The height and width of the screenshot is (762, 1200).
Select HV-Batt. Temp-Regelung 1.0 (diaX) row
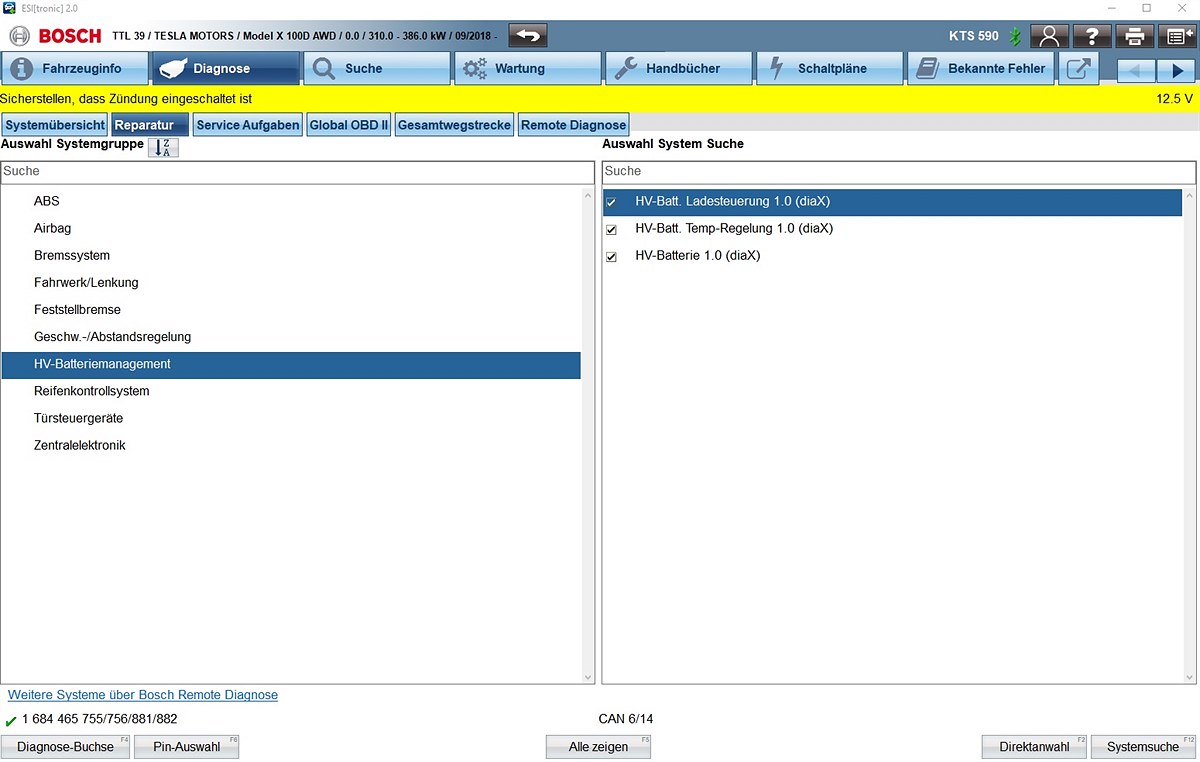(892, 229)
